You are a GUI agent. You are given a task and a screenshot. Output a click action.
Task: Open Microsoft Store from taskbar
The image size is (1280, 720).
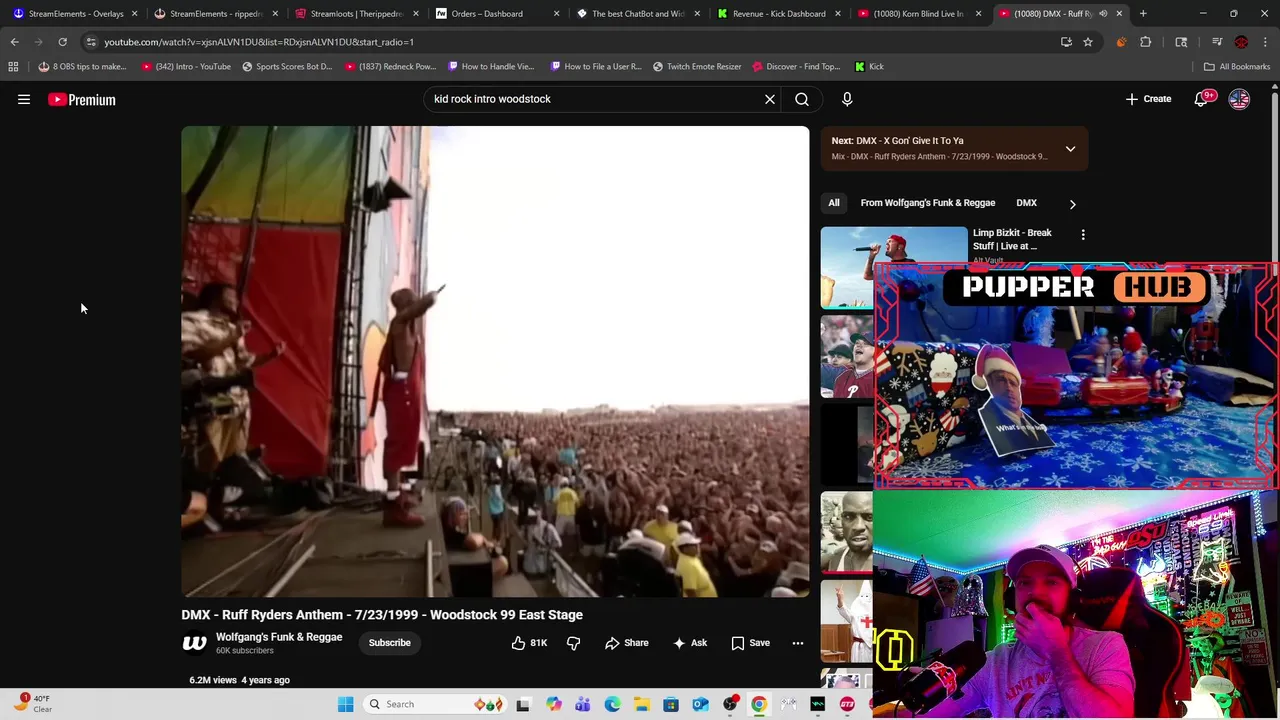tap(671, 704)
